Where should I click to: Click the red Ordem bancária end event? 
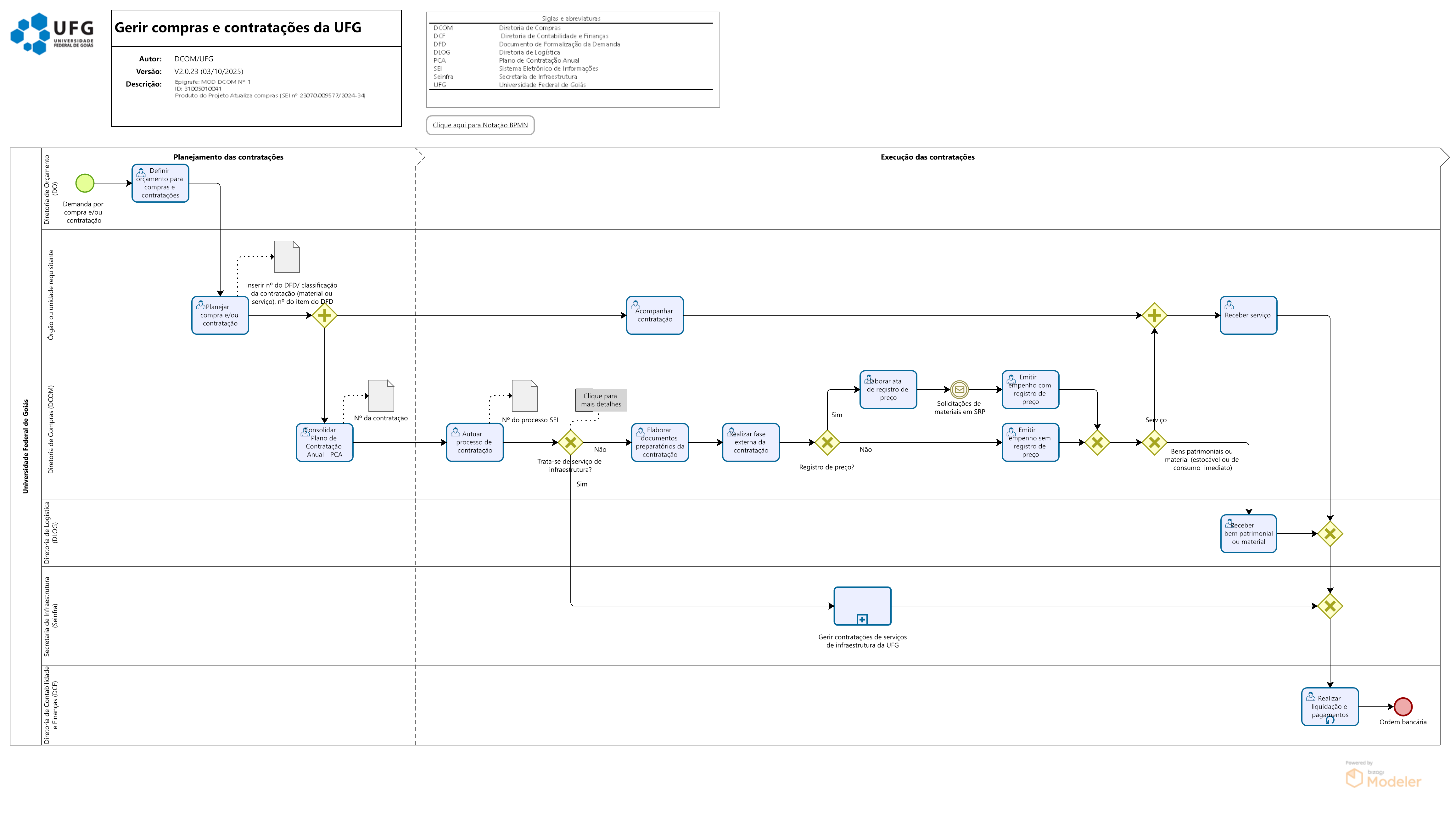tap(1403, 706)
